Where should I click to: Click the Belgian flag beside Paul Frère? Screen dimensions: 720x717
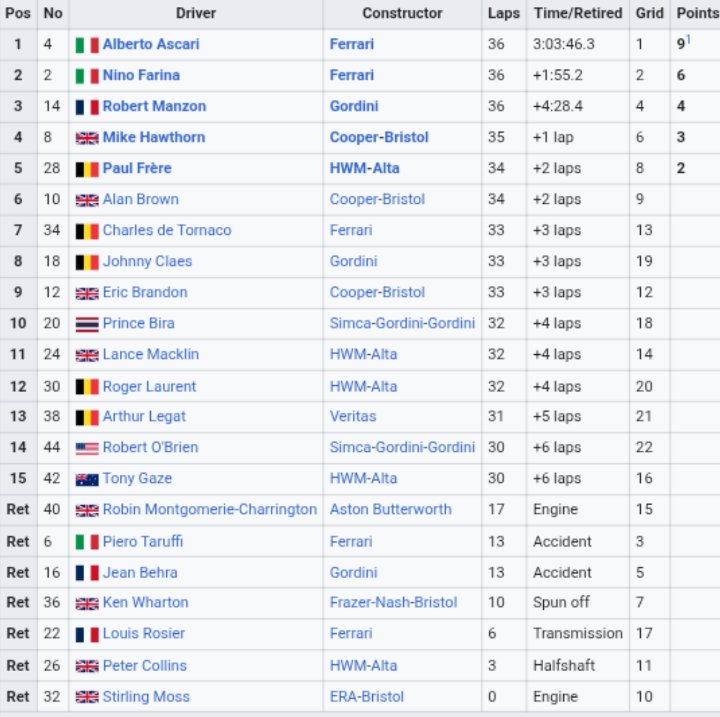coord(87,169)
